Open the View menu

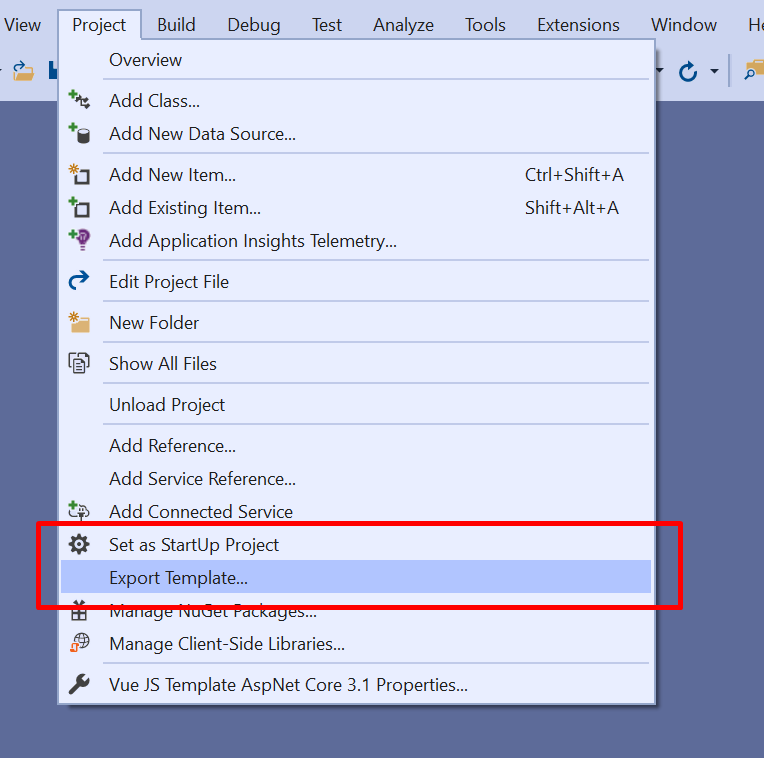coord(22,25)
